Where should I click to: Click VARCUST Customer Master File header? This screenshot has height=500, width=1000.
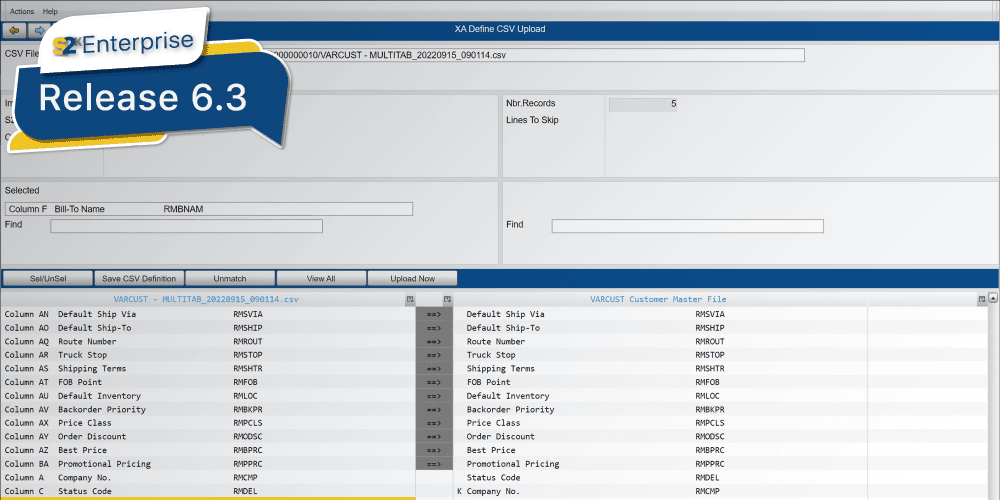(x=658, y=299)
